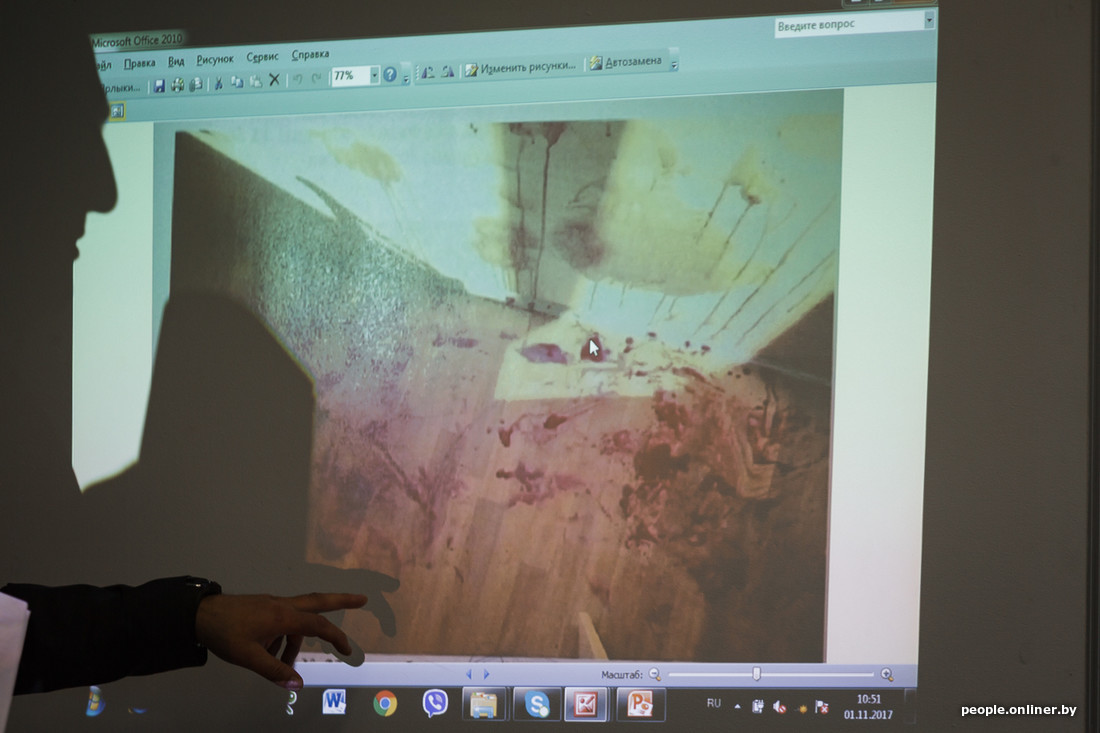Switch to PowerPoint on the taskbar
This screenshot has width=1100, height=733.
pos(640,704)
